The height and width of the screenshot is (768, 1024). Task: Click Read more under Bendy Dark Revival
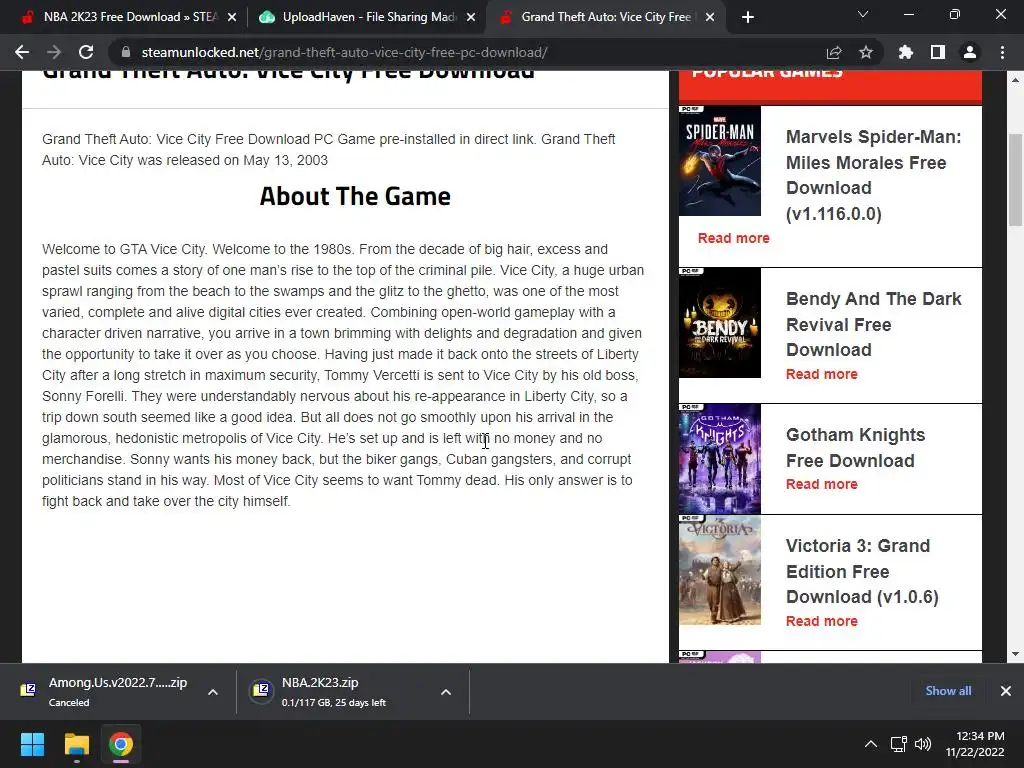tap(822, 374)
